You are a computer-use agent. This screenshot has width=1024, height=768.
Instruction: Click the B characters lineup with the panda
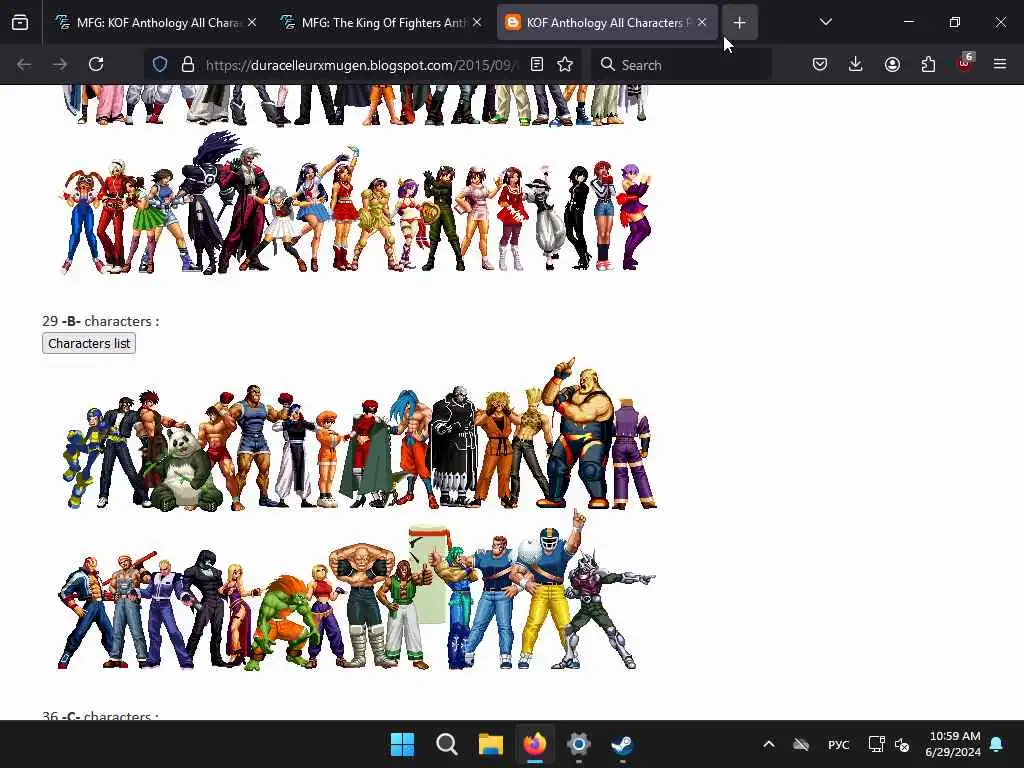pyautogui.click(x=360, y=434)
